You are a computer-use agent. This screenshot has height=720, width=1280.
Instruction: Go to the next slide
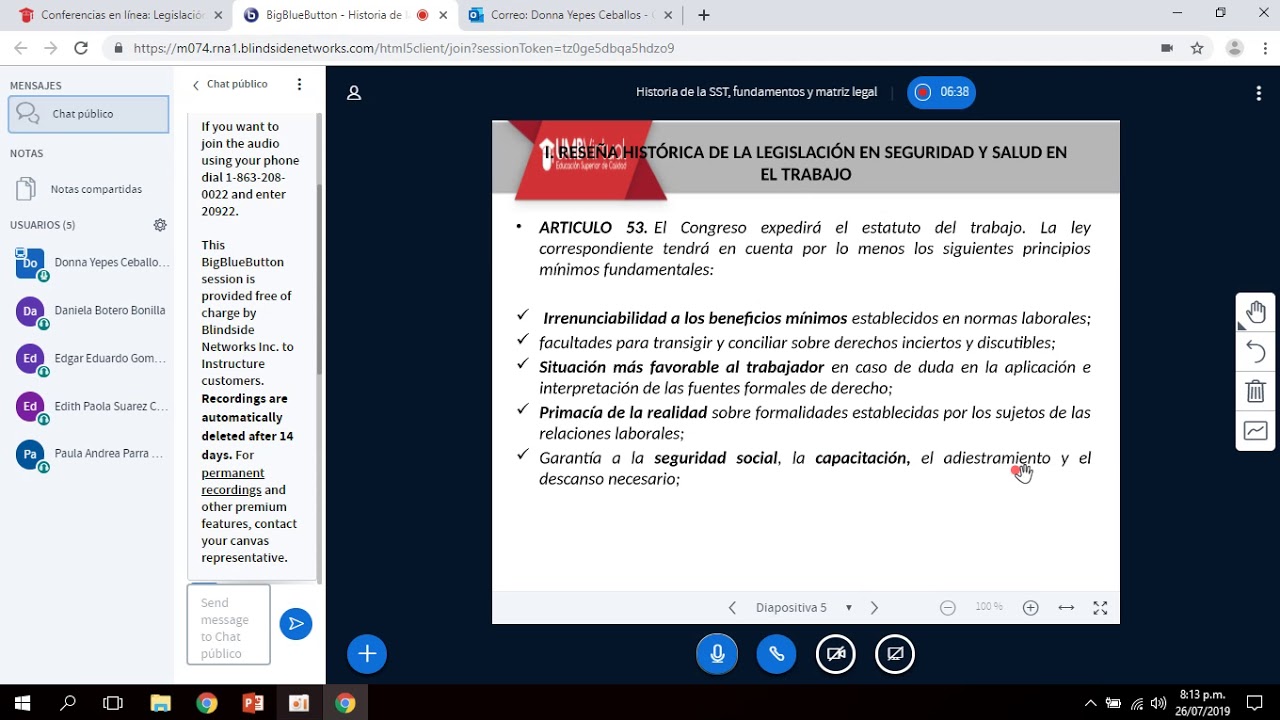click(x=874, y=608)
